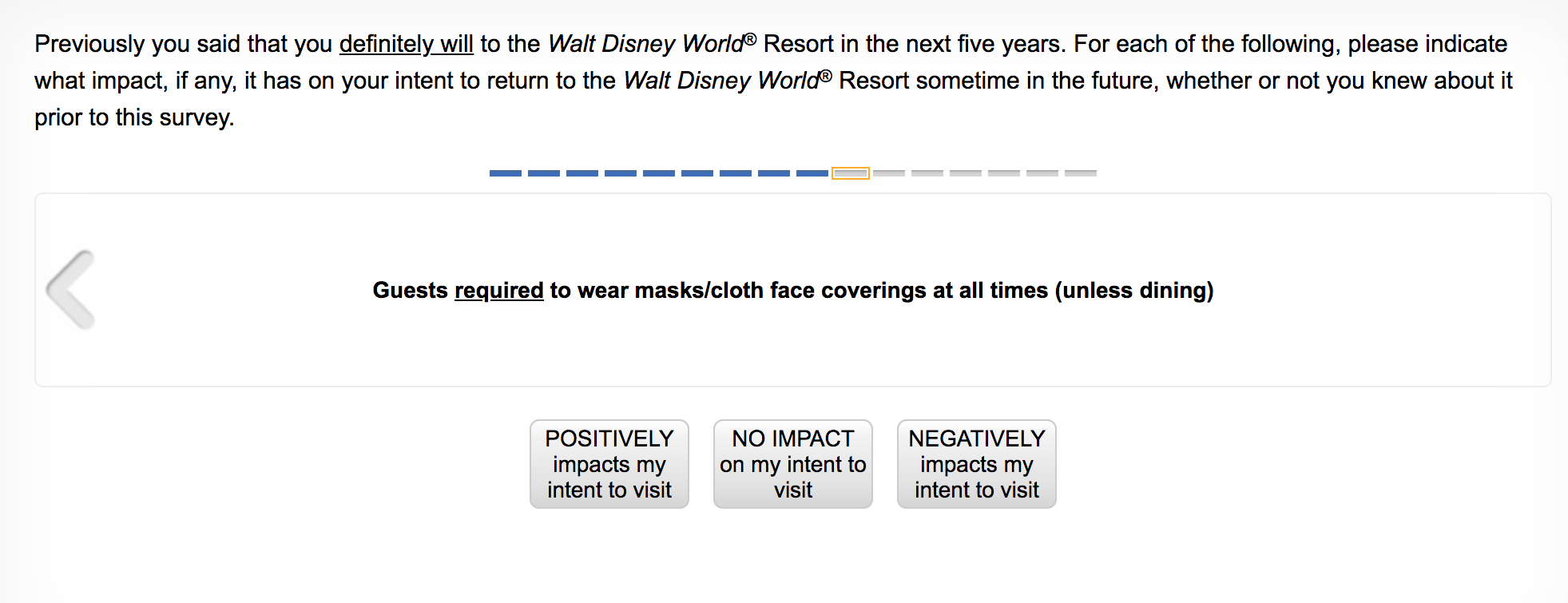Click the "prior to this survey" text
The width and height of the screenshot is (1568, 603).
pos(134,117)
